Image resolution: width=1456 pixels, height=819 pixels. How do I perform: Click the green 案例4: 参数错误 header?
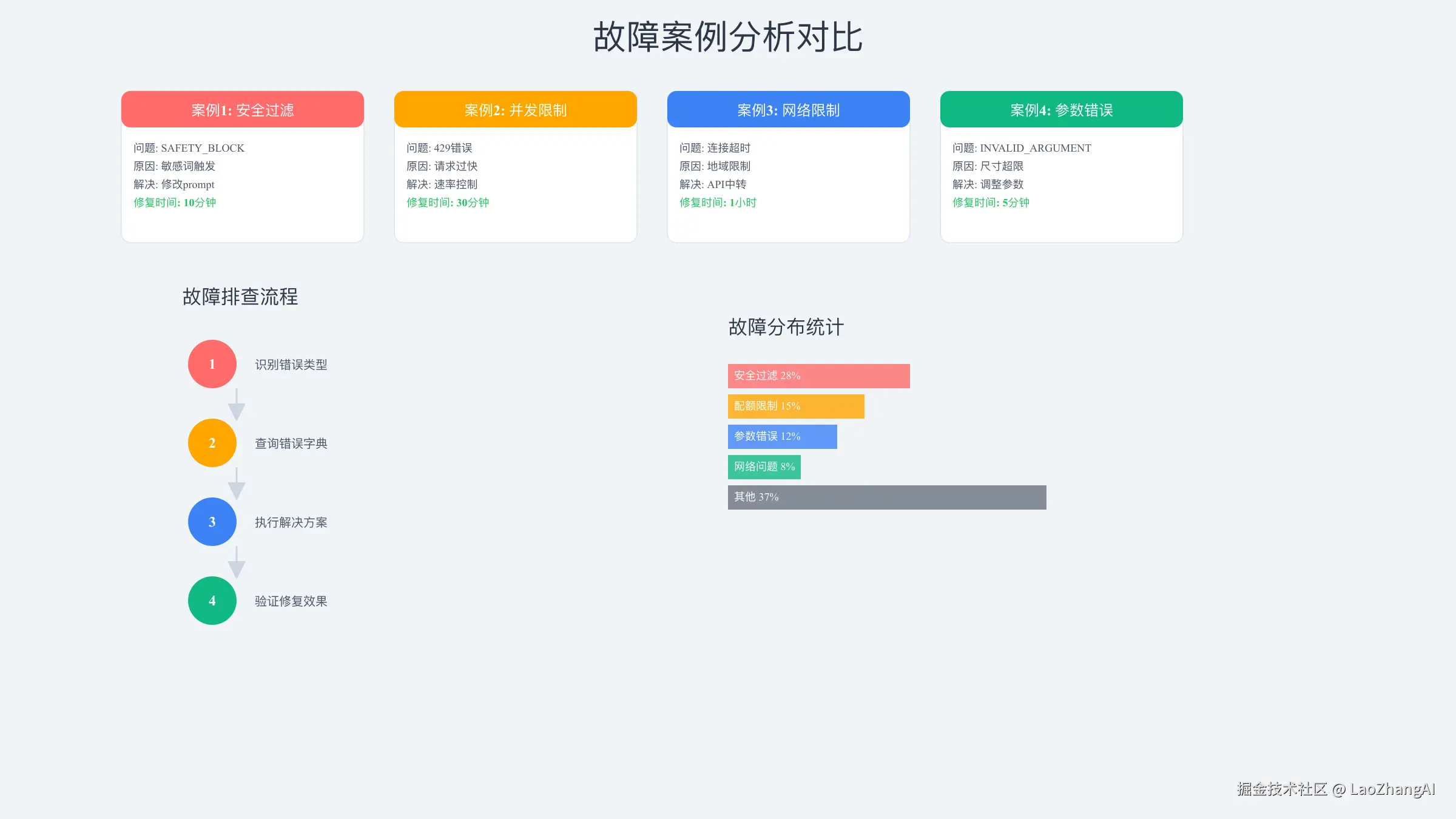click(x=1061, y=110)
